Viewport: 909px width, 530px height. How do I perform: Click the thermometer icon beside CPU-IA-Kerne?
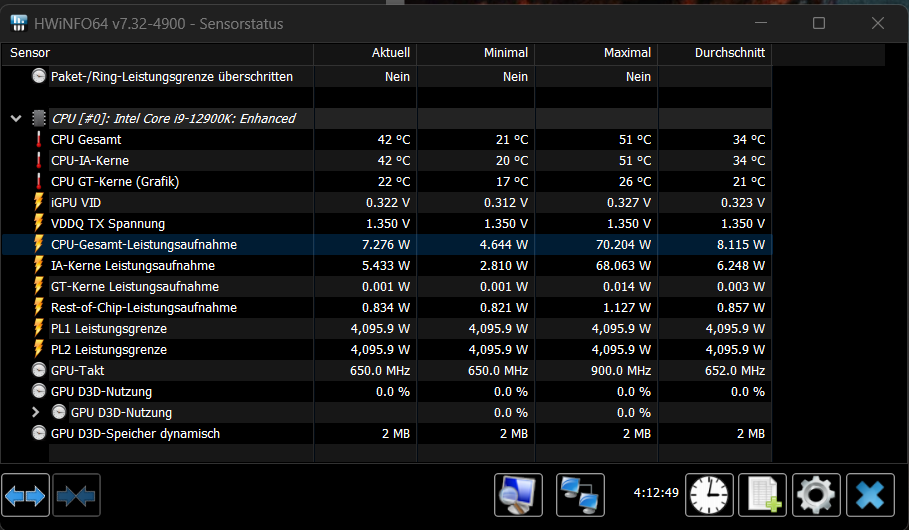[39, 161]
